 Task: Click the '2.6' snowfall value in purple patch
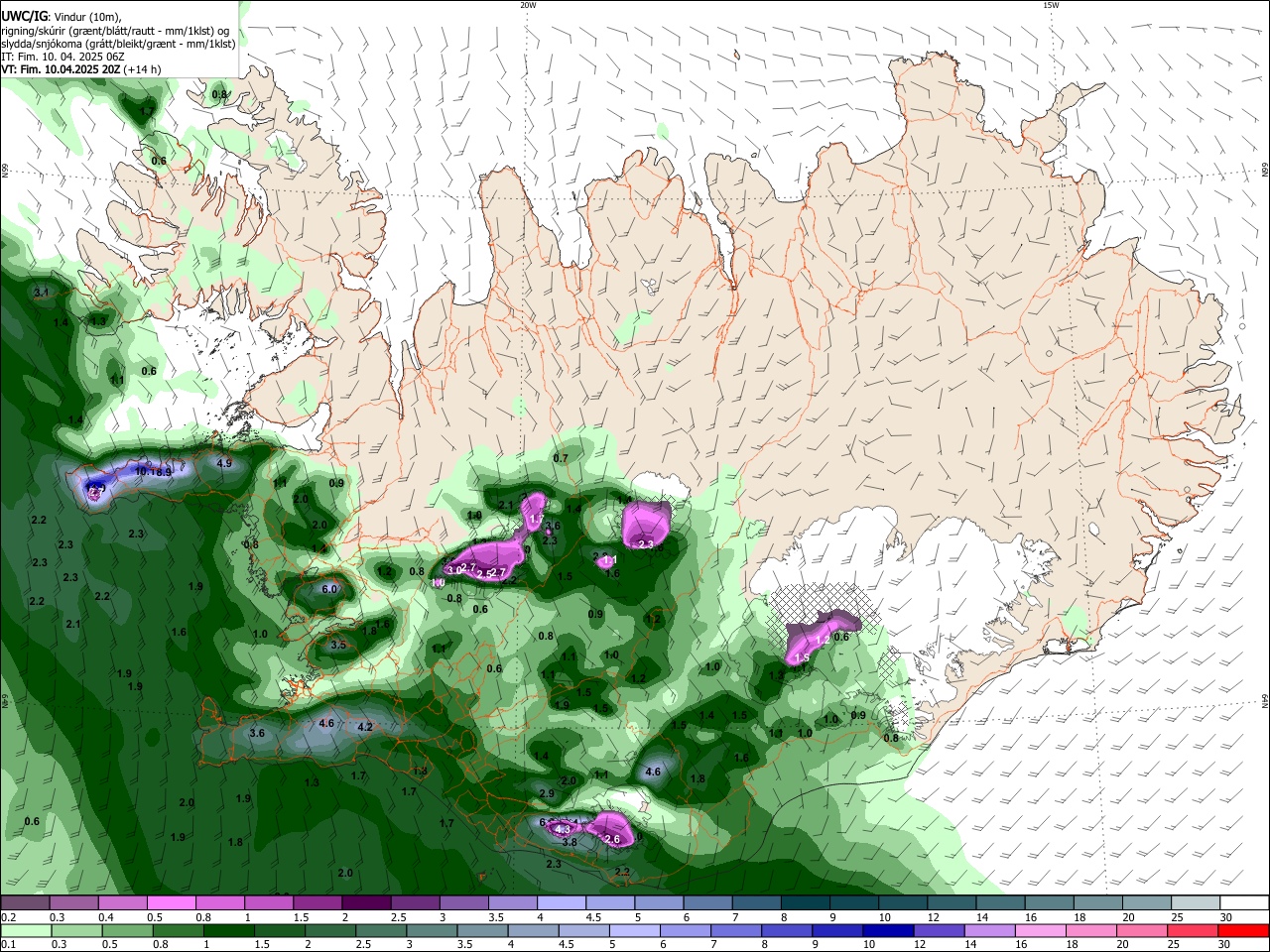(612, 840)
